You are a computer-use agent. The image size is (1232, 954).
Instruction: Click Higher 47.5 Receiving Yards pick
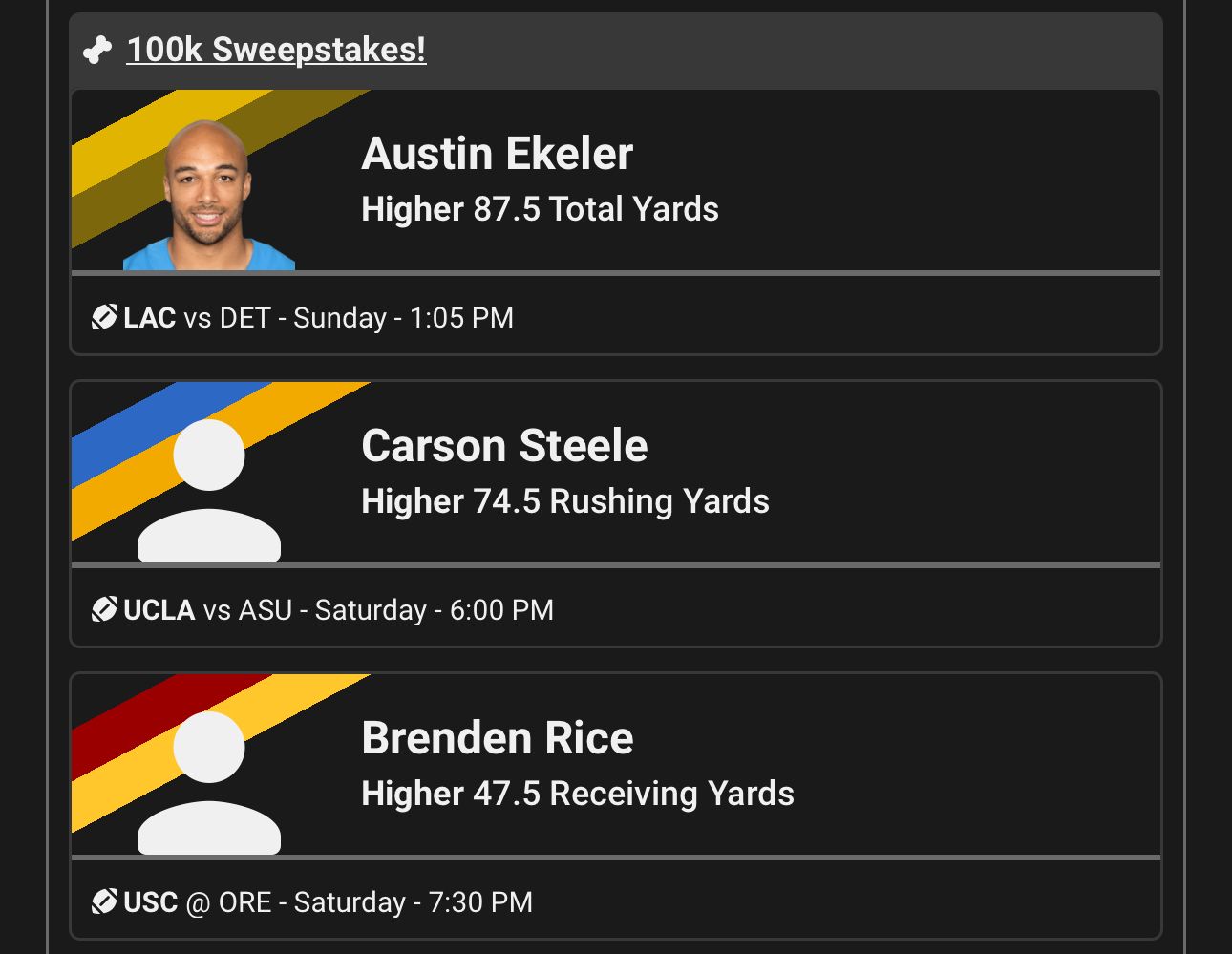(x=577, y=794)
